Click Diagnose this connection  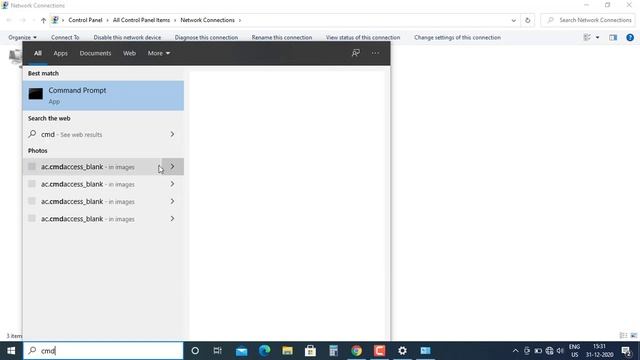(206, 38)
